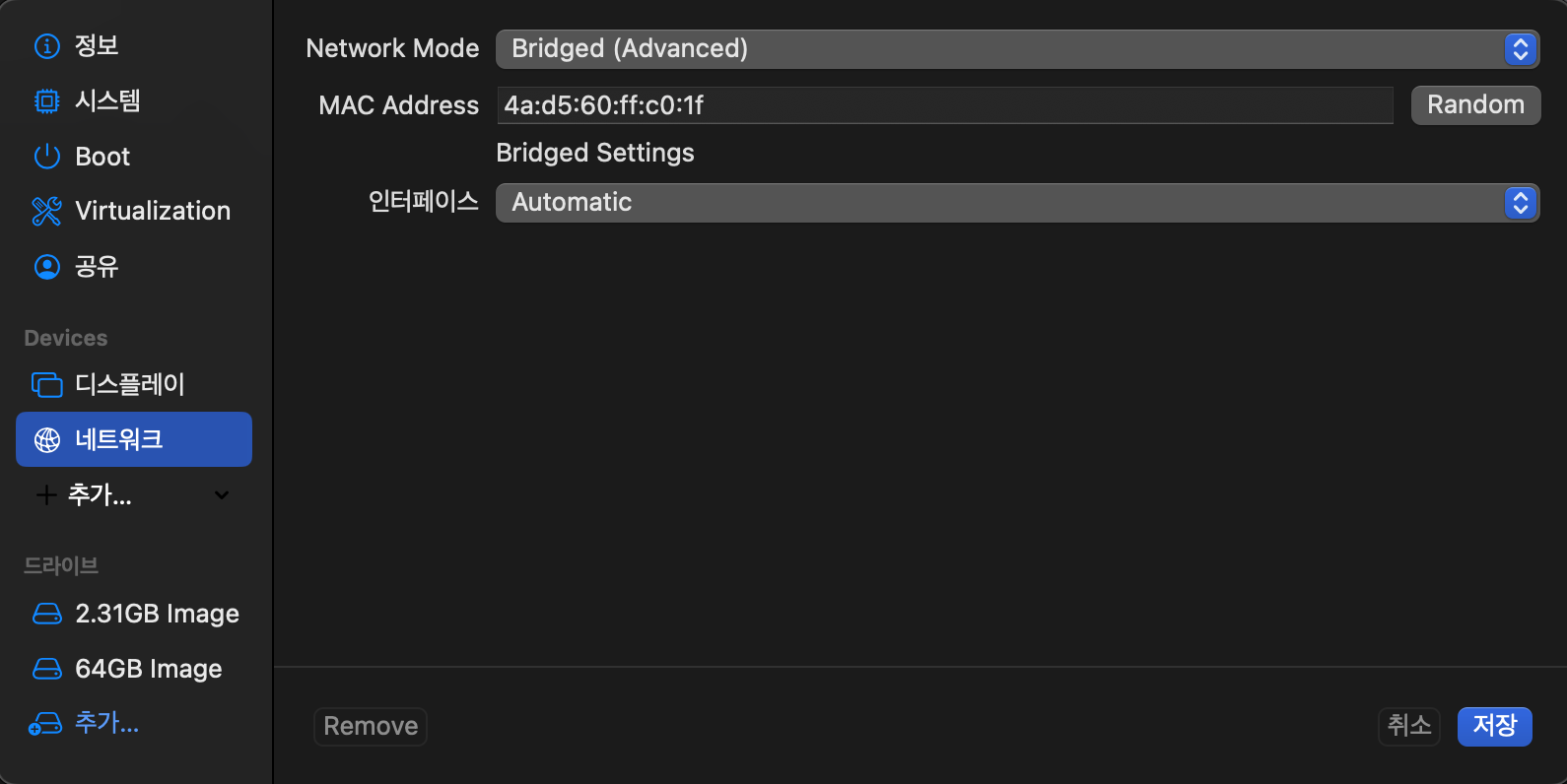Viewport: 1567px width, 784px height.
Task: Click the add-drive icon at sidebar bottom
Action: (x=45, y=725)
